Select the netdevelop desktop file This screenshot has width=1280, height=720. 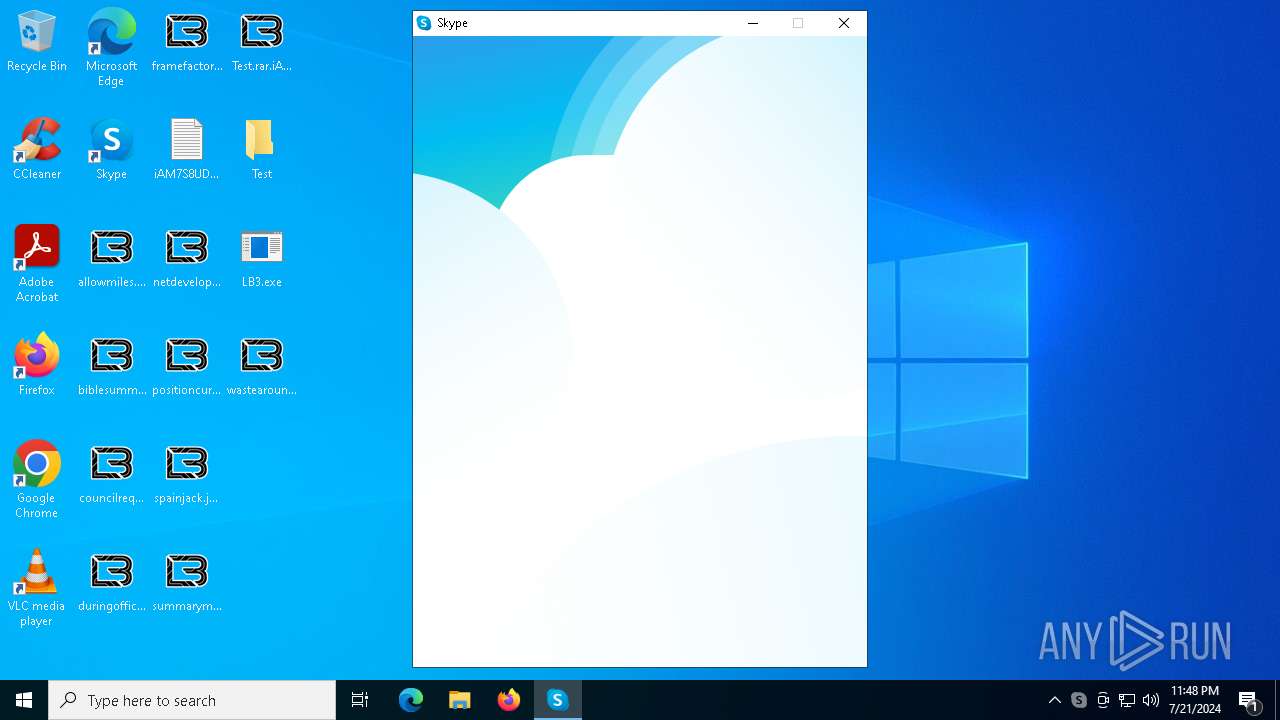[187, 258]
